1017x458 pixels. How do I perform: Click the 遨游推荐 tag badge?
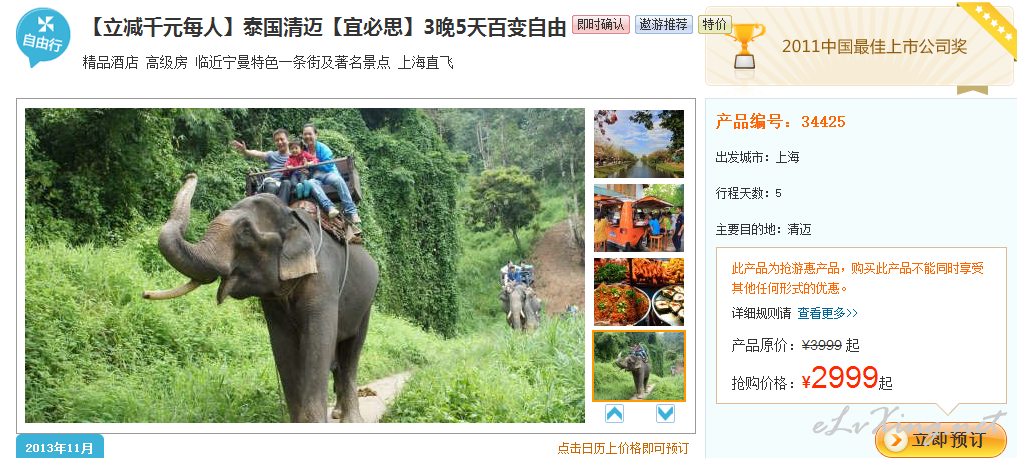coord(664,25)
